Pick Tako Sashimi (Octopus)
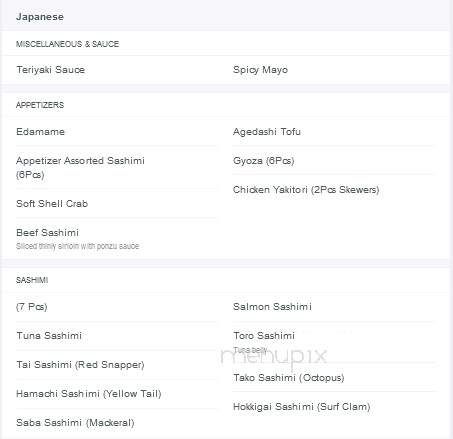 289,378
